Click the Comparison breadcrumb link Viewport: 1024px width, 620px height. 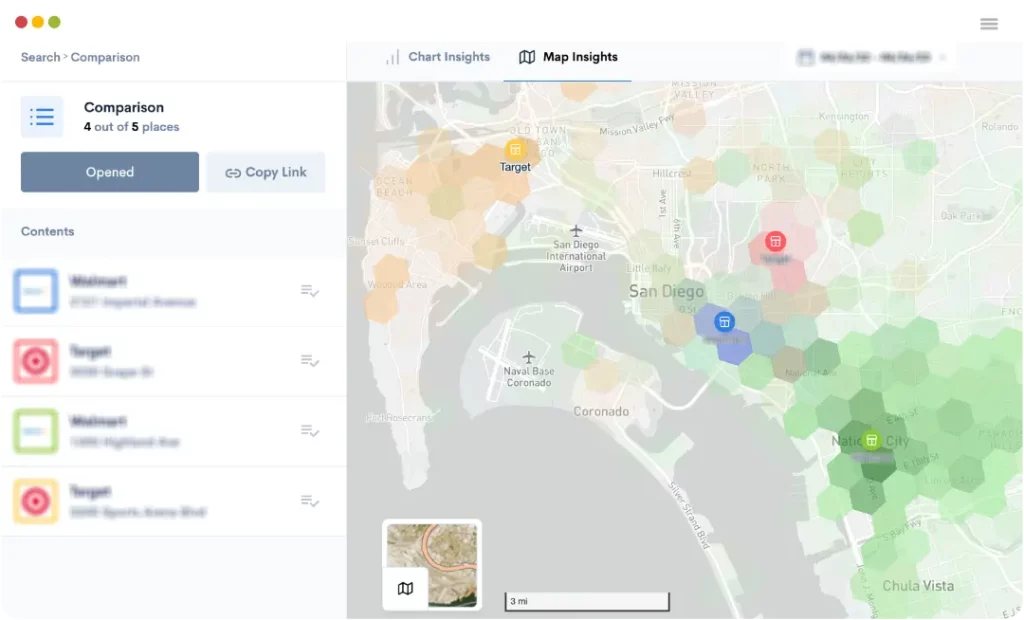click(105, 57)
